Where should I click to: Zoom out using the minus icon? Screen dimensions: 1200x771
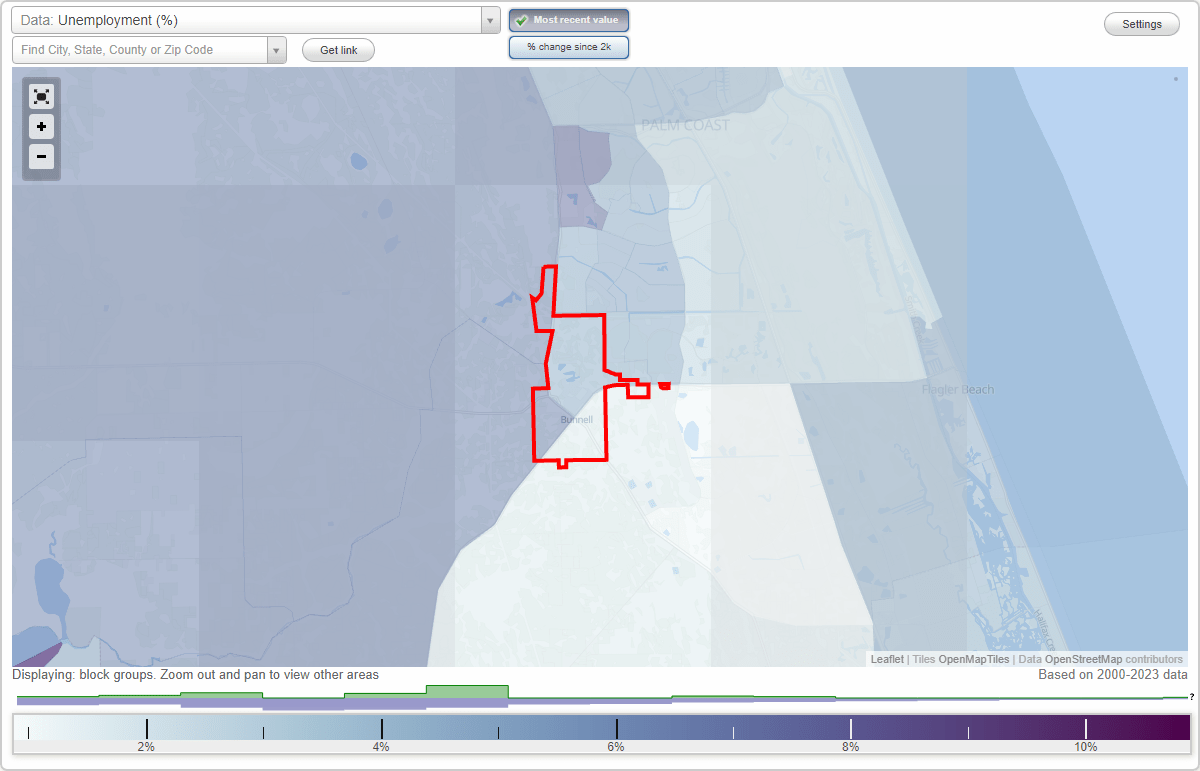pyautogui.click(x=41, y=157)
